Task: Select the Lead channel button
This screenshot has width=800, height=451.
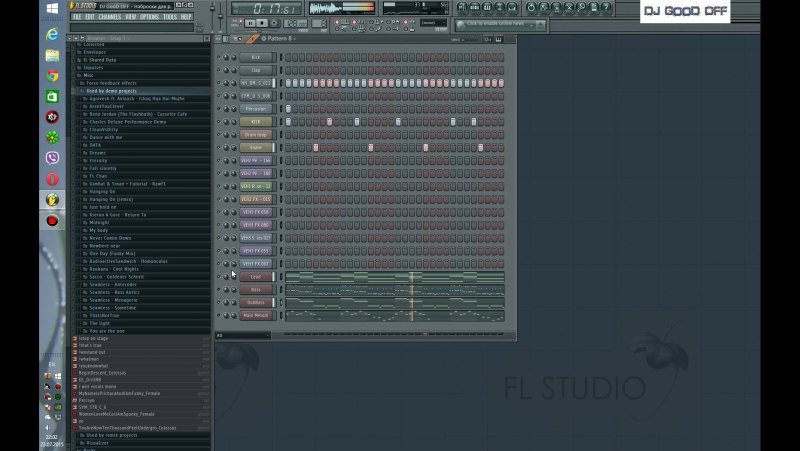Action: click(x=258, y=277)
